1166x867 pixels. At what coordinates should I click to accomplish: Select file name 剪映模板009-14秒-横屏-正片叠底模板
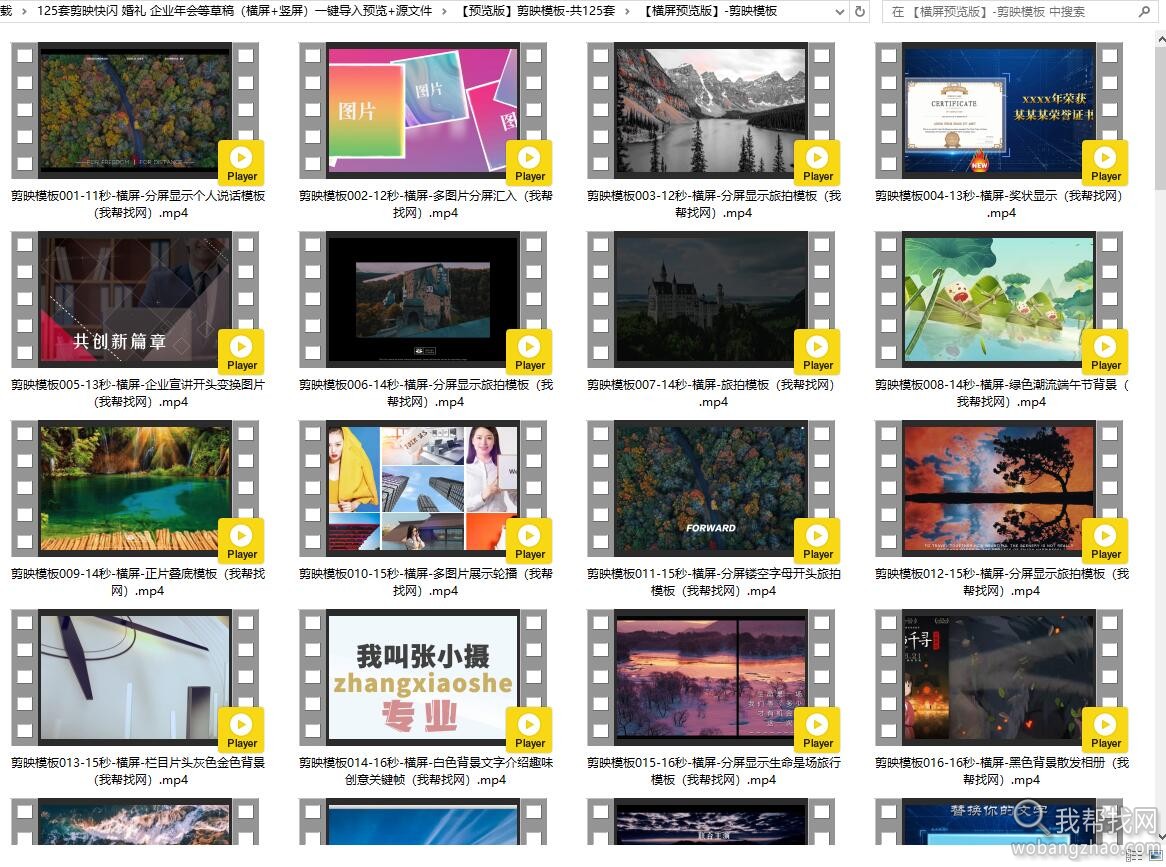tap(138, 582)
